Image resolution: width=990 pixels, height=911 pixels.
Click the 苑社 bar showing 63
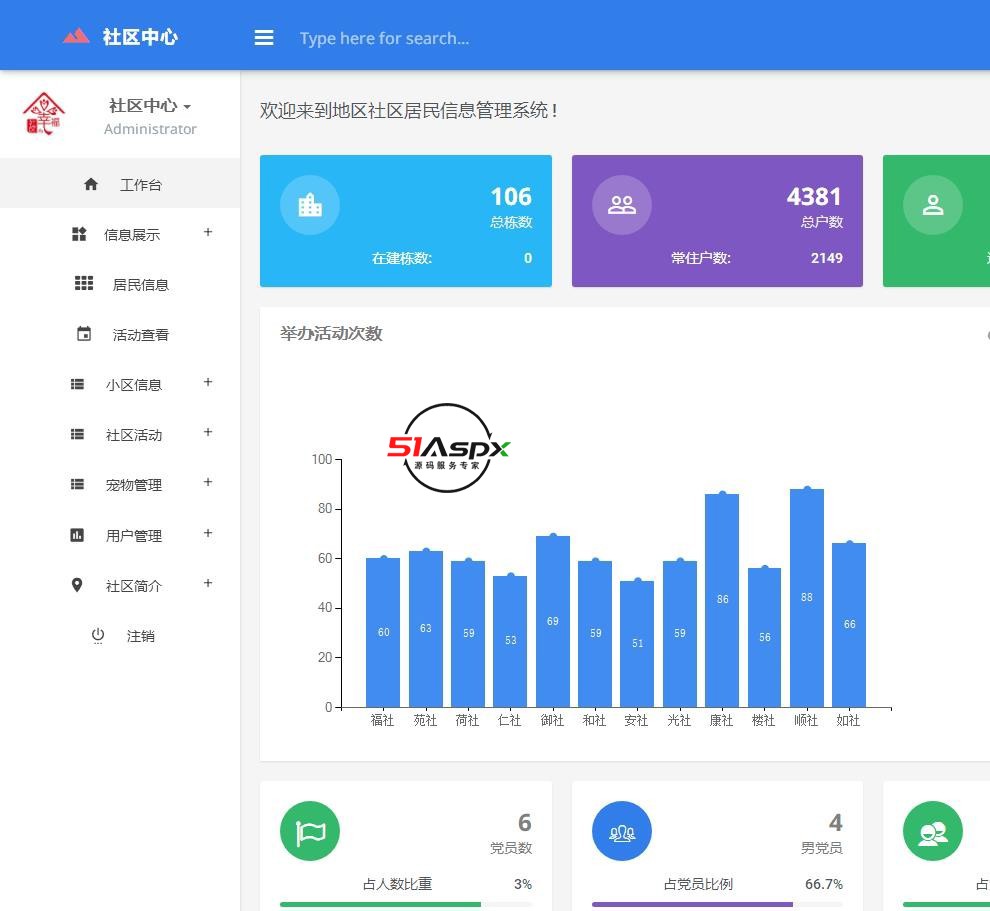click(426, 629)
